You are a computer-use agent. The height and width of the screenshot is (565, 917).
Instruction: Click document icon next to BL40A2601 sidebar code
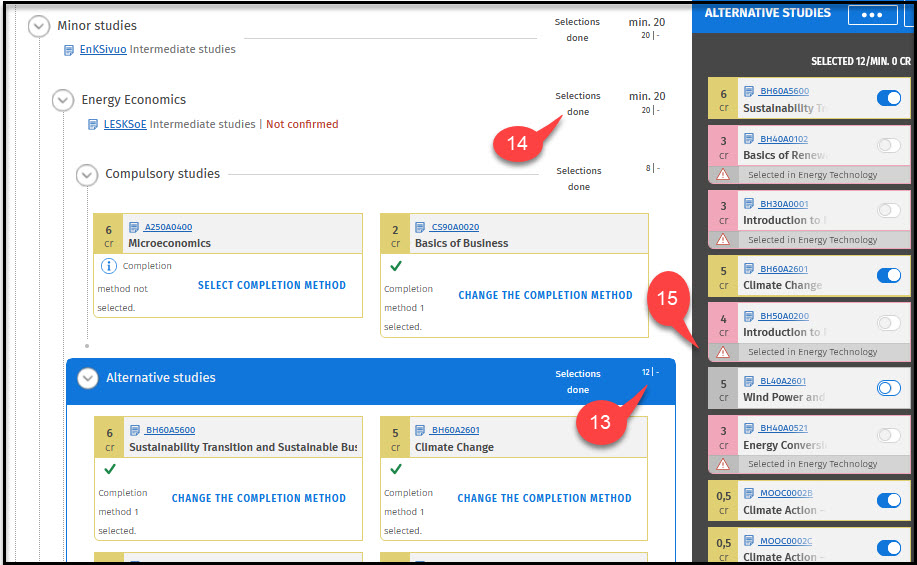coord(750,381)
